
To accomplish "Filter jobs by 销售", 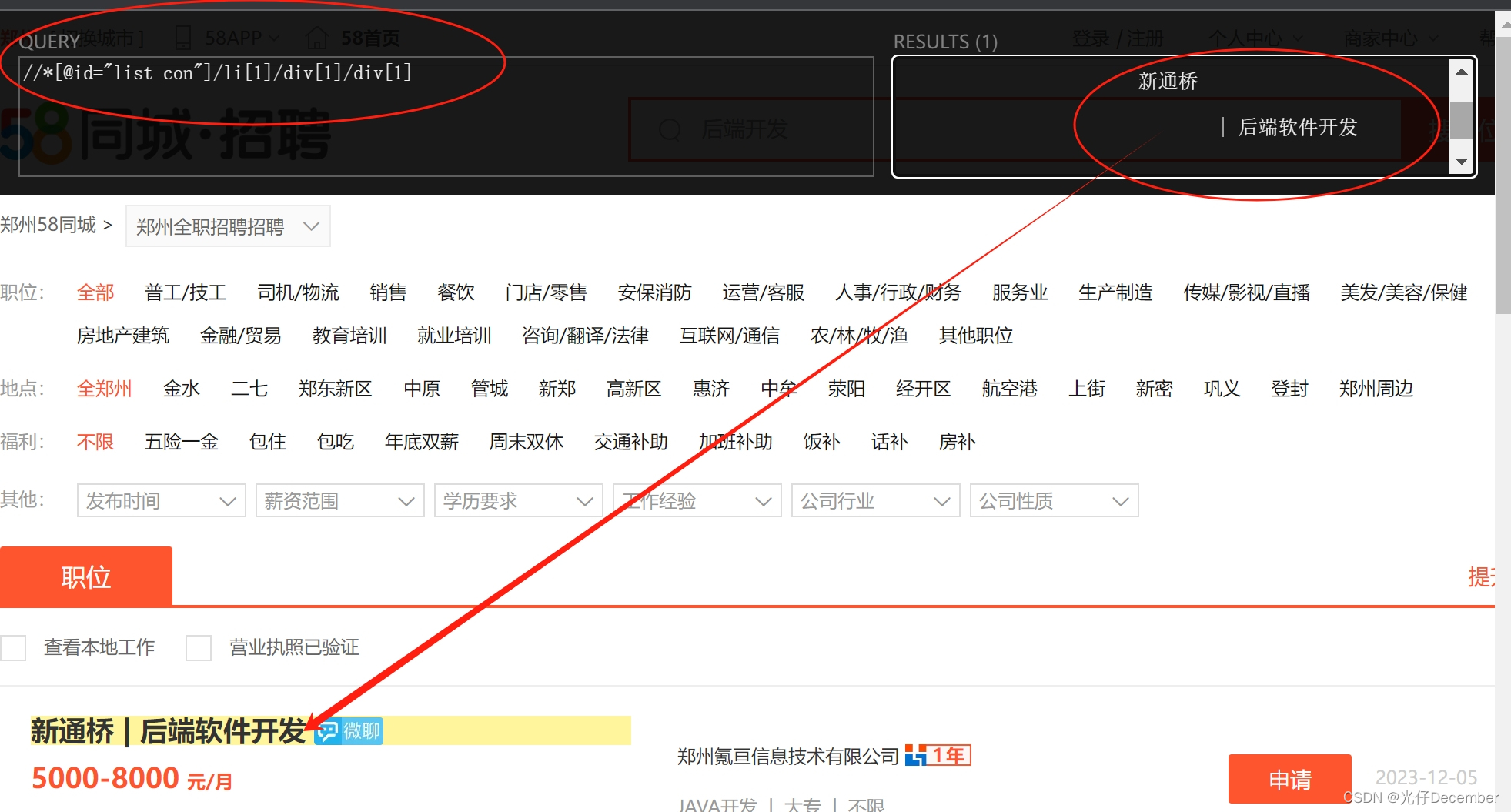I will [x=388, y=292].
